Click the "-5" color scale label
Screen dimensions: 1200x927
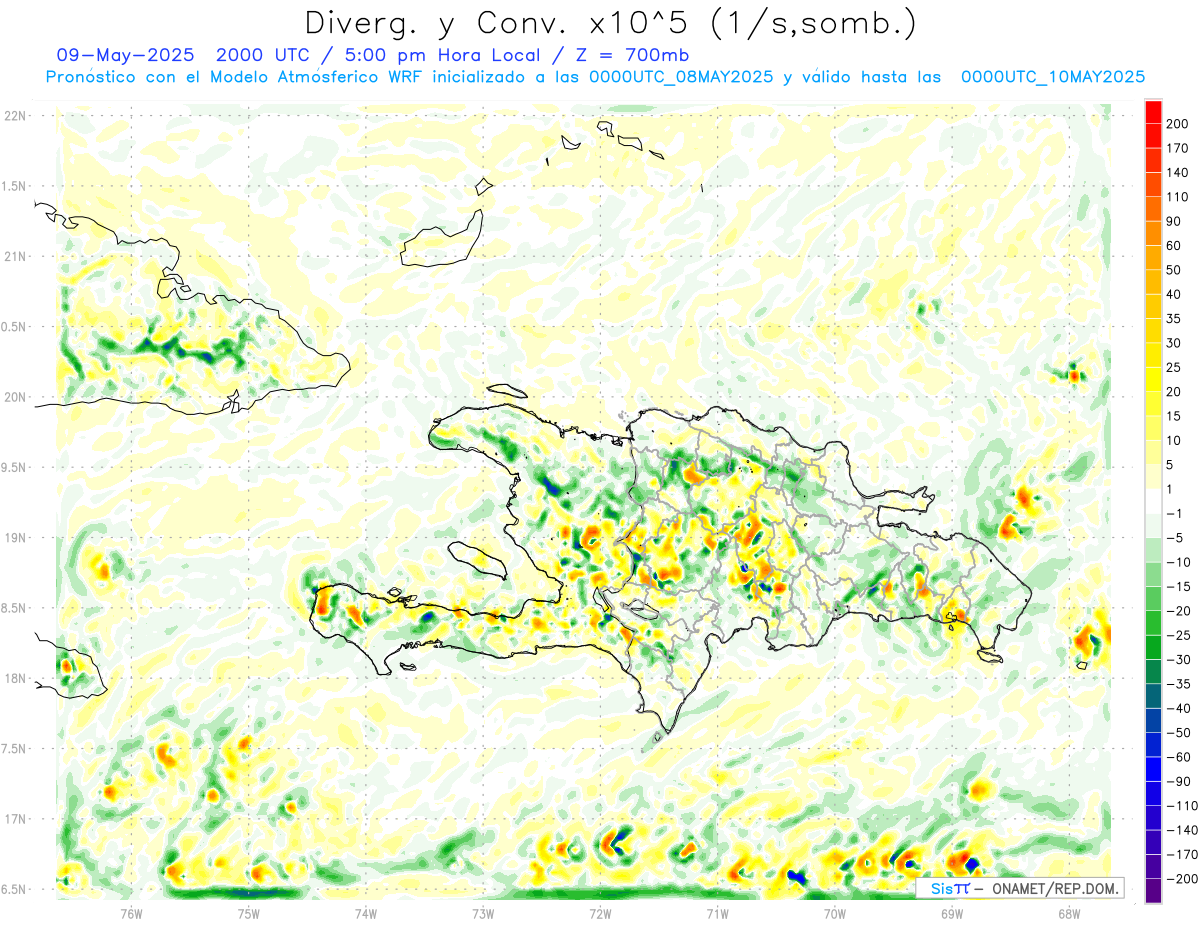click(1176, 538)
